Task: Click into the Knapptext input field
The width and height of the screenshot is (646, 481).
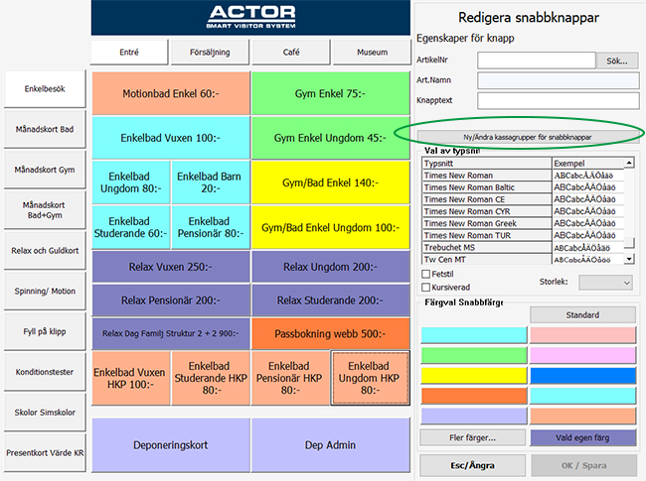Action: pyautogui.click(x=558, y=100)
